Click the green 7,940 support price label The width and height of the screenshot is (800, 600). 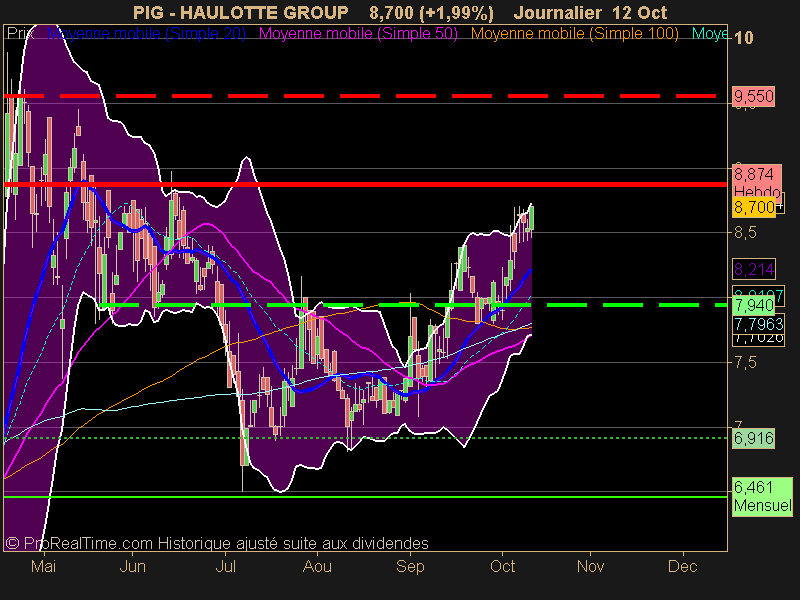(x=753, y=306)
